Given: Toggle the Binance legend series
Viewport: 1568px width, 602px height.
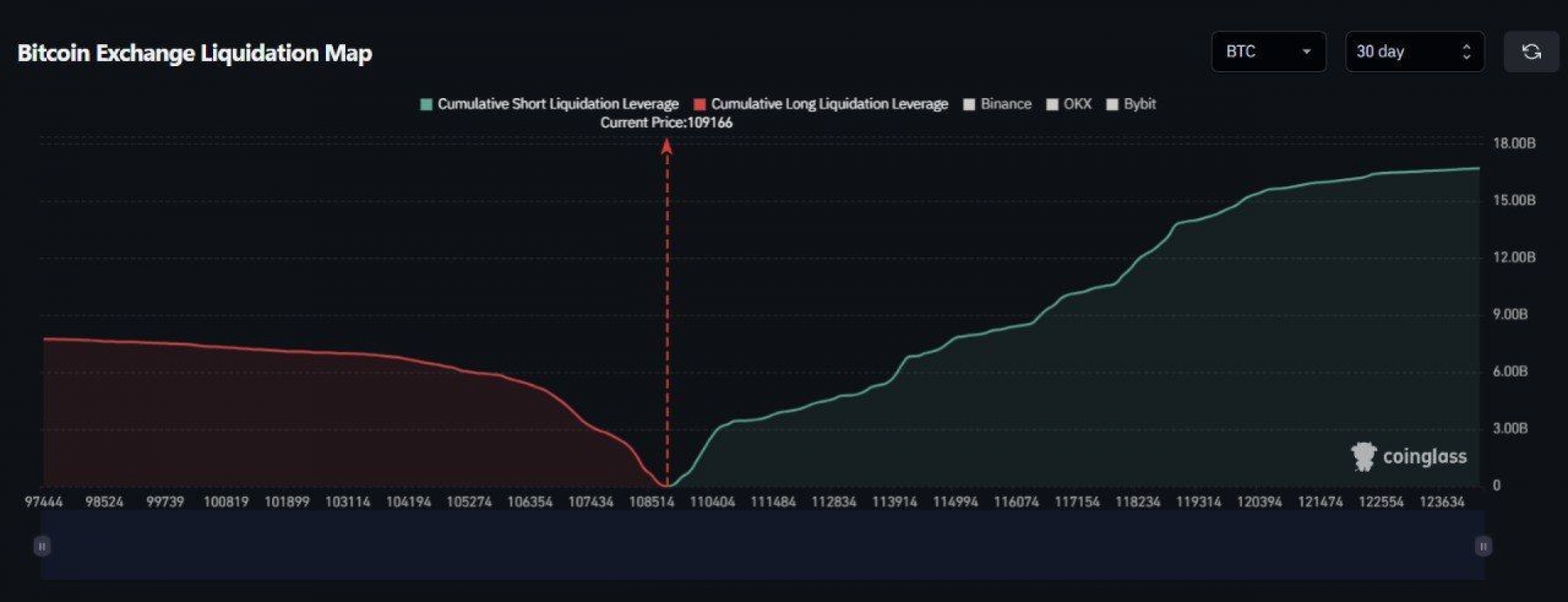Looking at the screenshot, I should point(997,104).
